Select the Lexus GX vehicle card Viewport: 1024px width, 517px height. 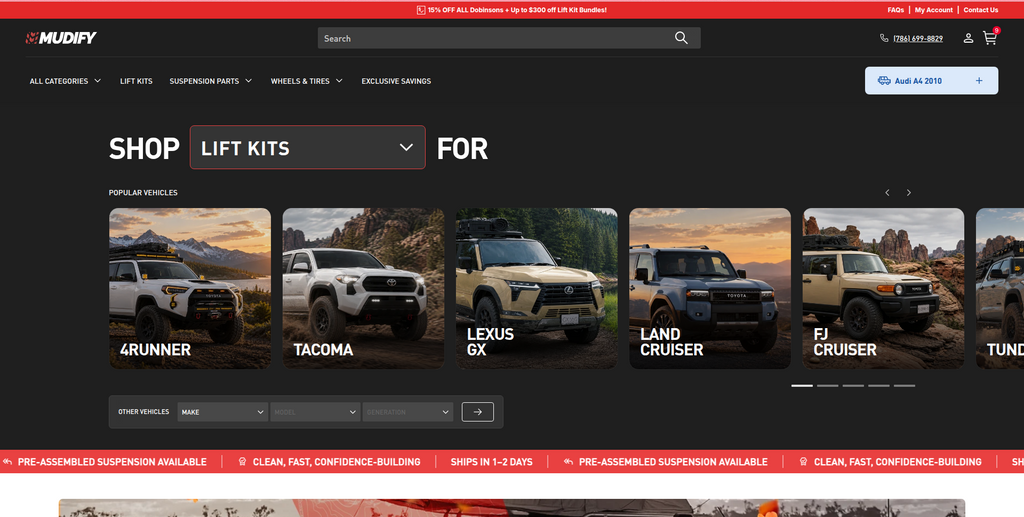click(x=537, y=289)
